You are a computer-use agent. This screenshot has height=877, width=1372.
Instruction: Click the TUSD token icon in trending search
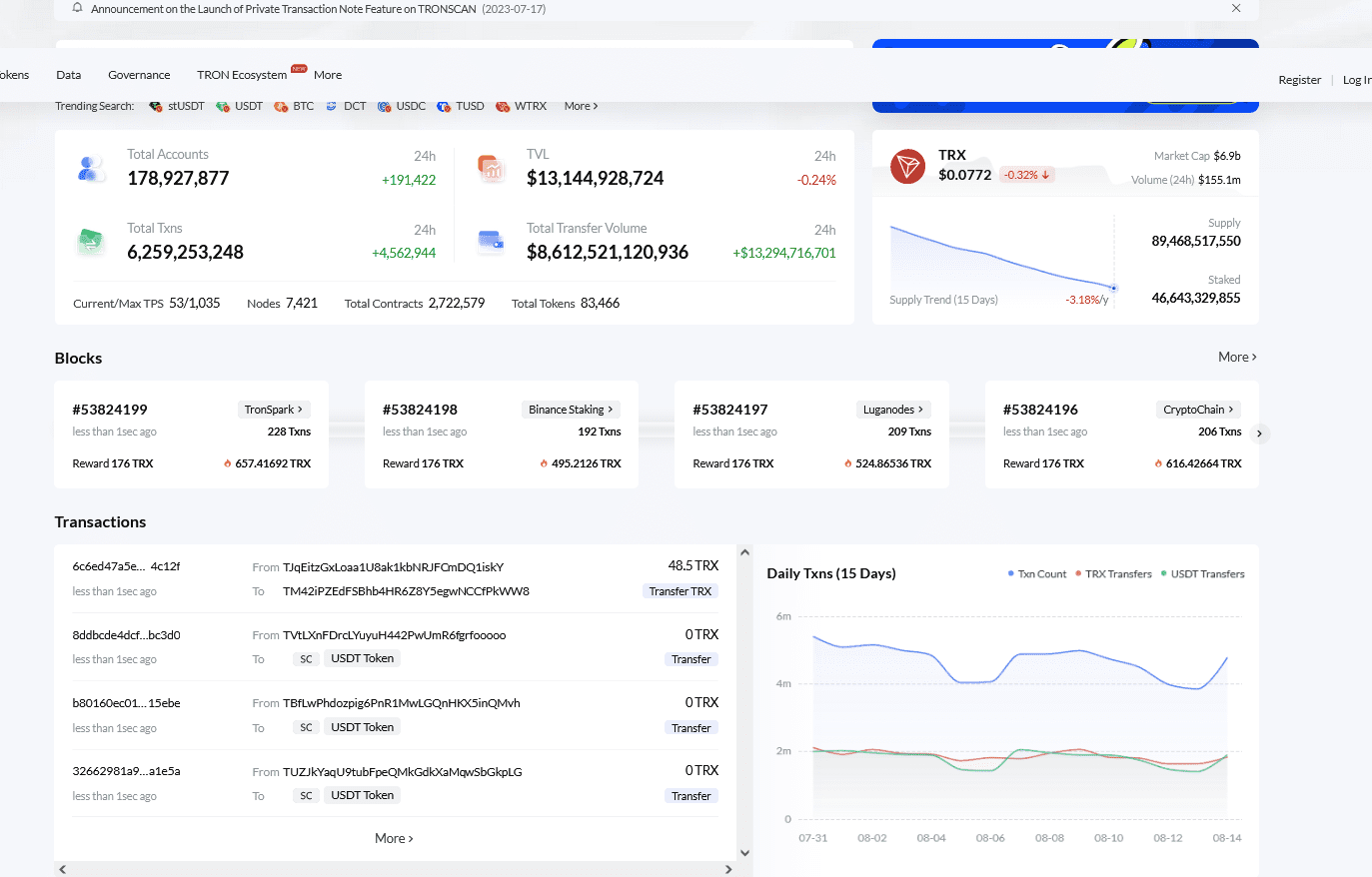[444, 106]
